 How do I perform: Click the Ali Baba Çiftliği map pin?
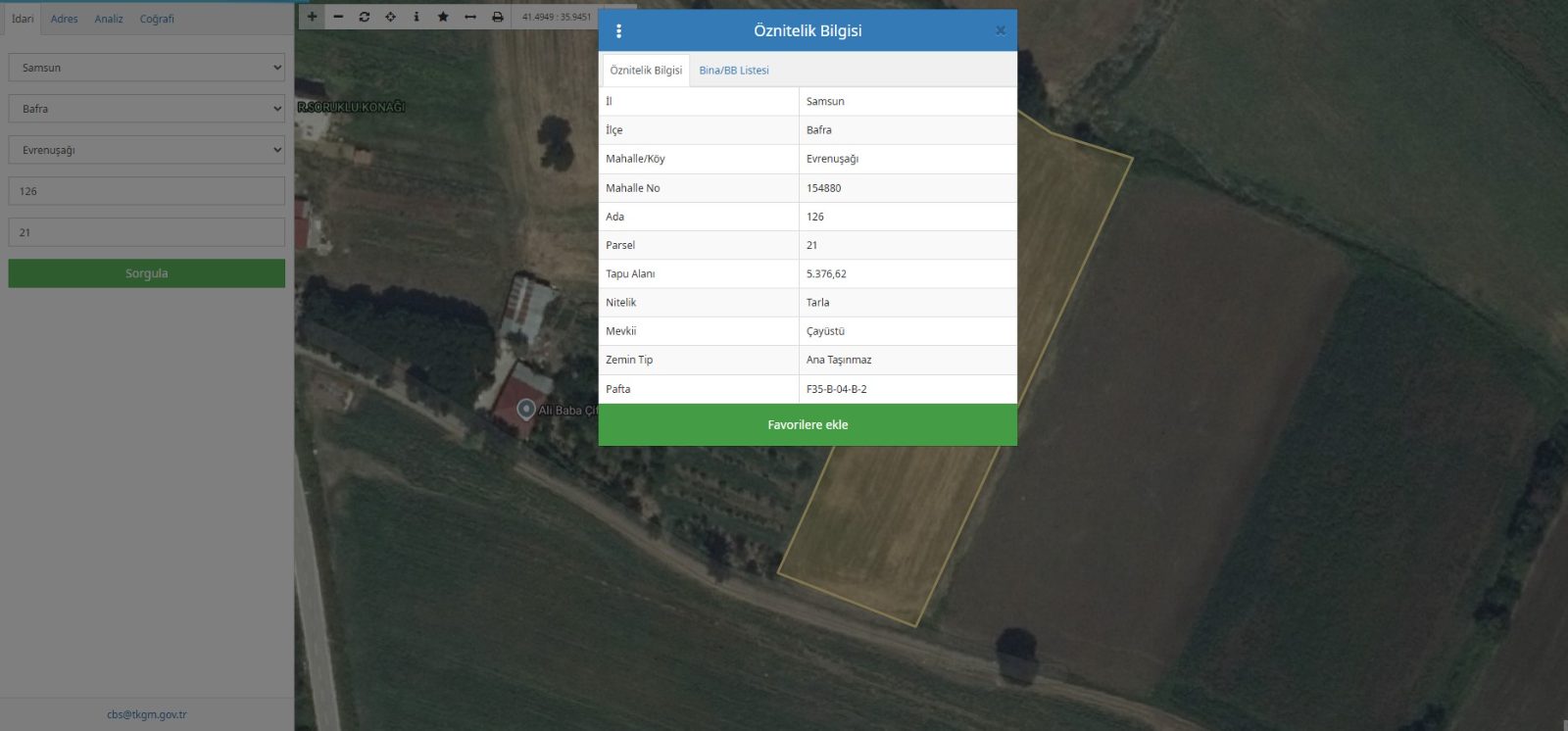click(x=525, y=409)
